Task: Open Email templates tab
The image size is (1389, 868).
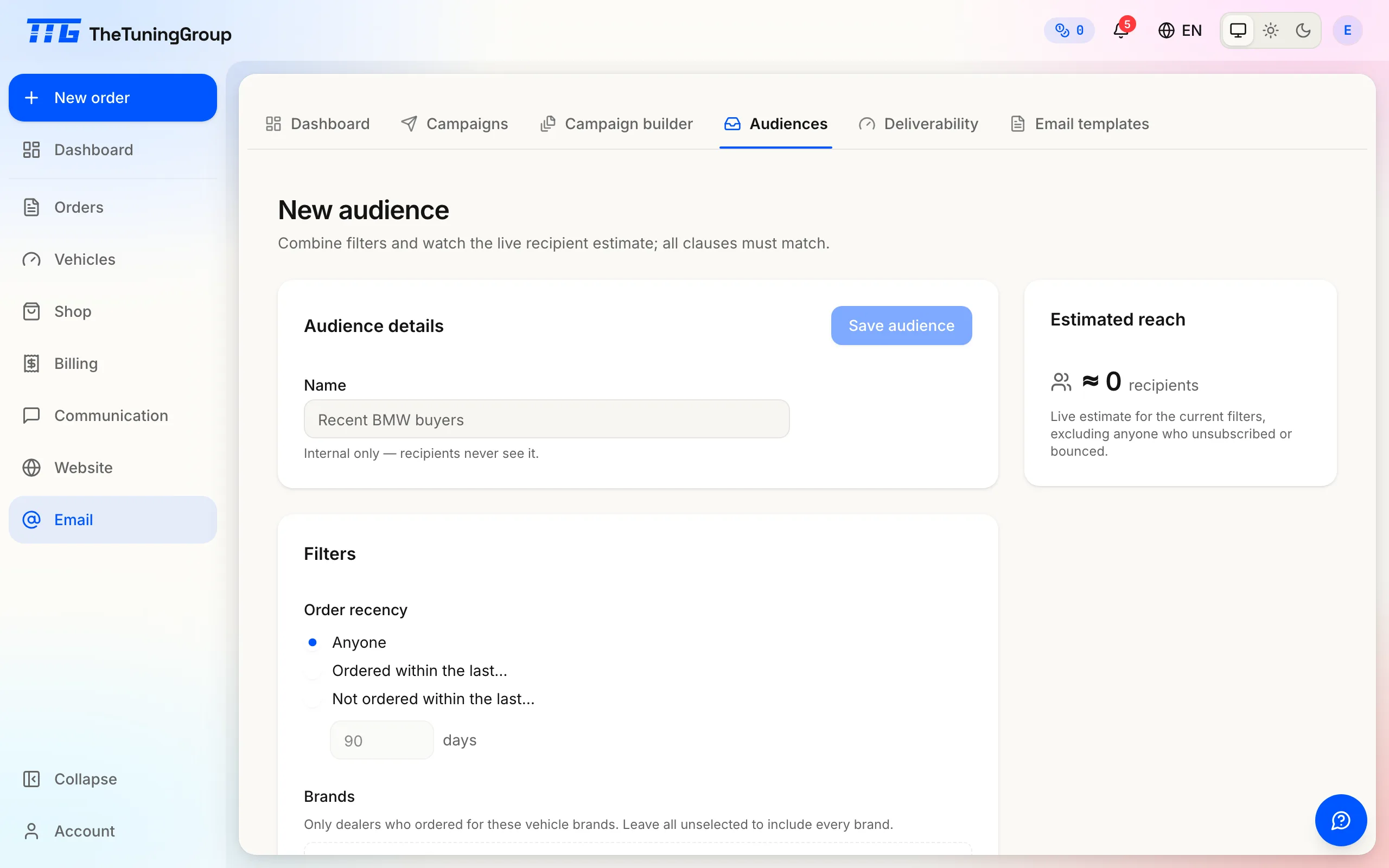Action: pyautogui.click(x=1080, y=124)
